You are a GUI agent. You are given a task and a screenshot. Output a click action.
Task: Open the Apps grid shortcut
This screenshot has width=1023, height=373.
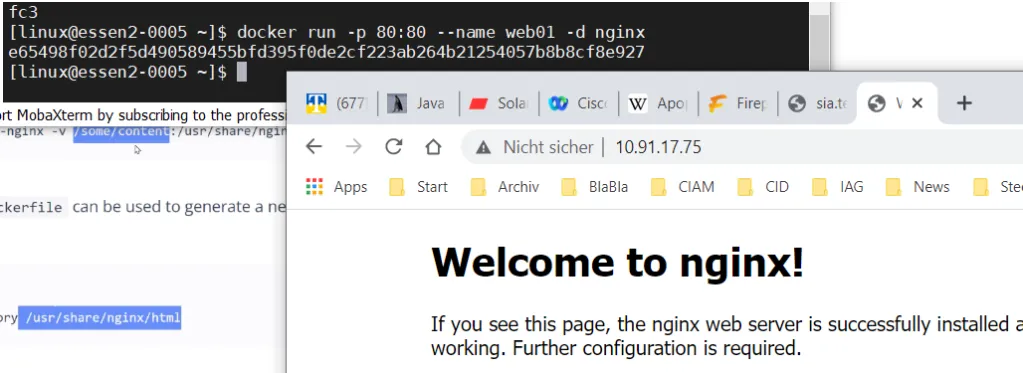coord(337,186)
